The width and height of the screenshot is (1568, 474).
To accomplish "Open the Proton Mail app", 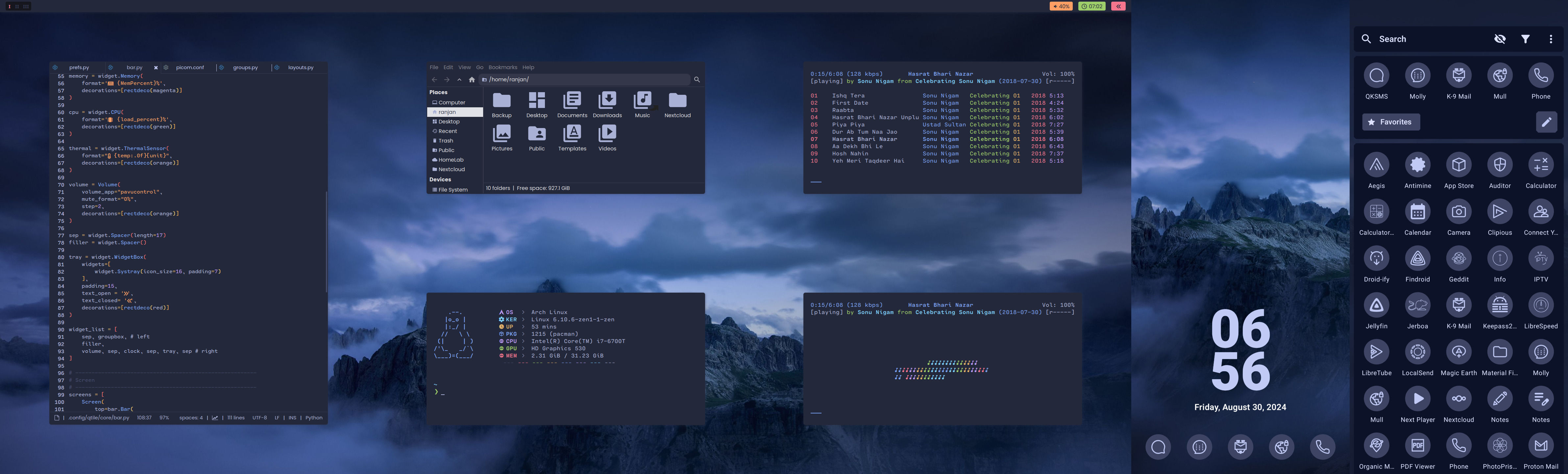I will click(1541, 446).
